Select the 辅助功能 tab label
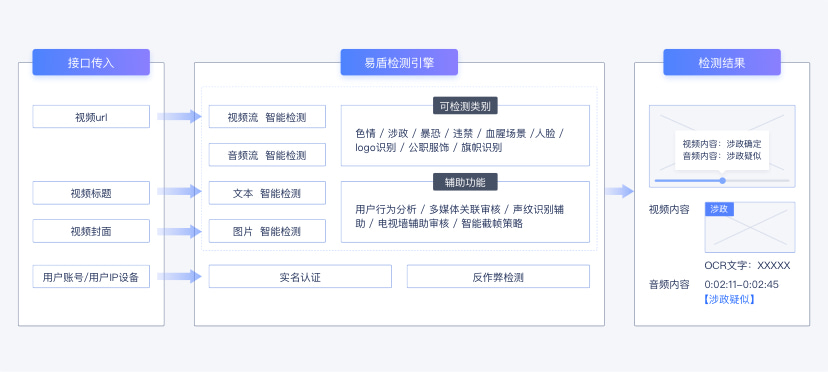Screen dimensions: 828x372 click(465, 182)
